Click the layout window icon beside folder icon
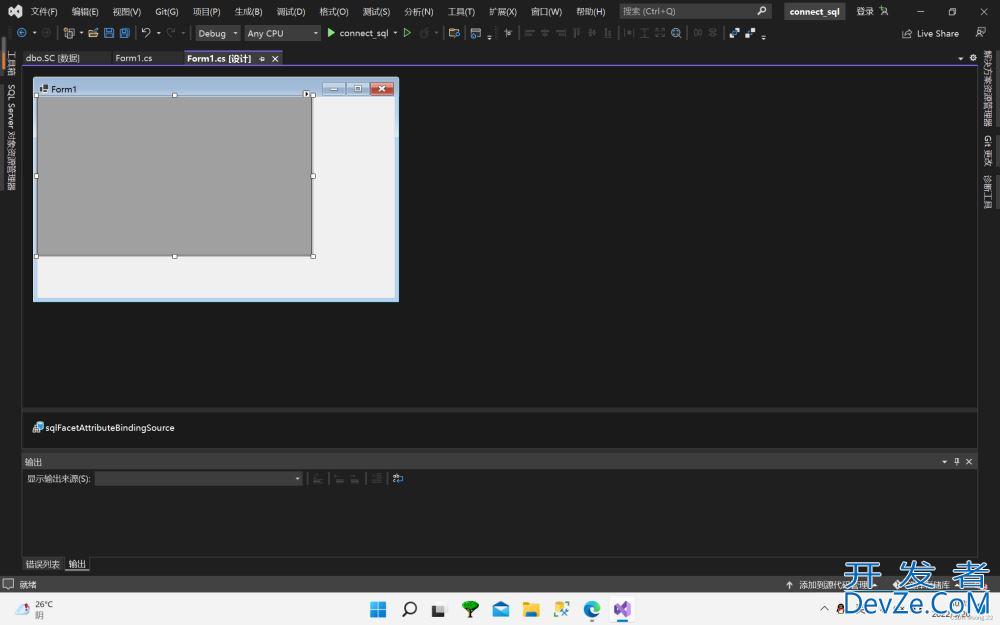Viewport: 1000px width, 625px height. pyautogui.click(x=476, y=33)
